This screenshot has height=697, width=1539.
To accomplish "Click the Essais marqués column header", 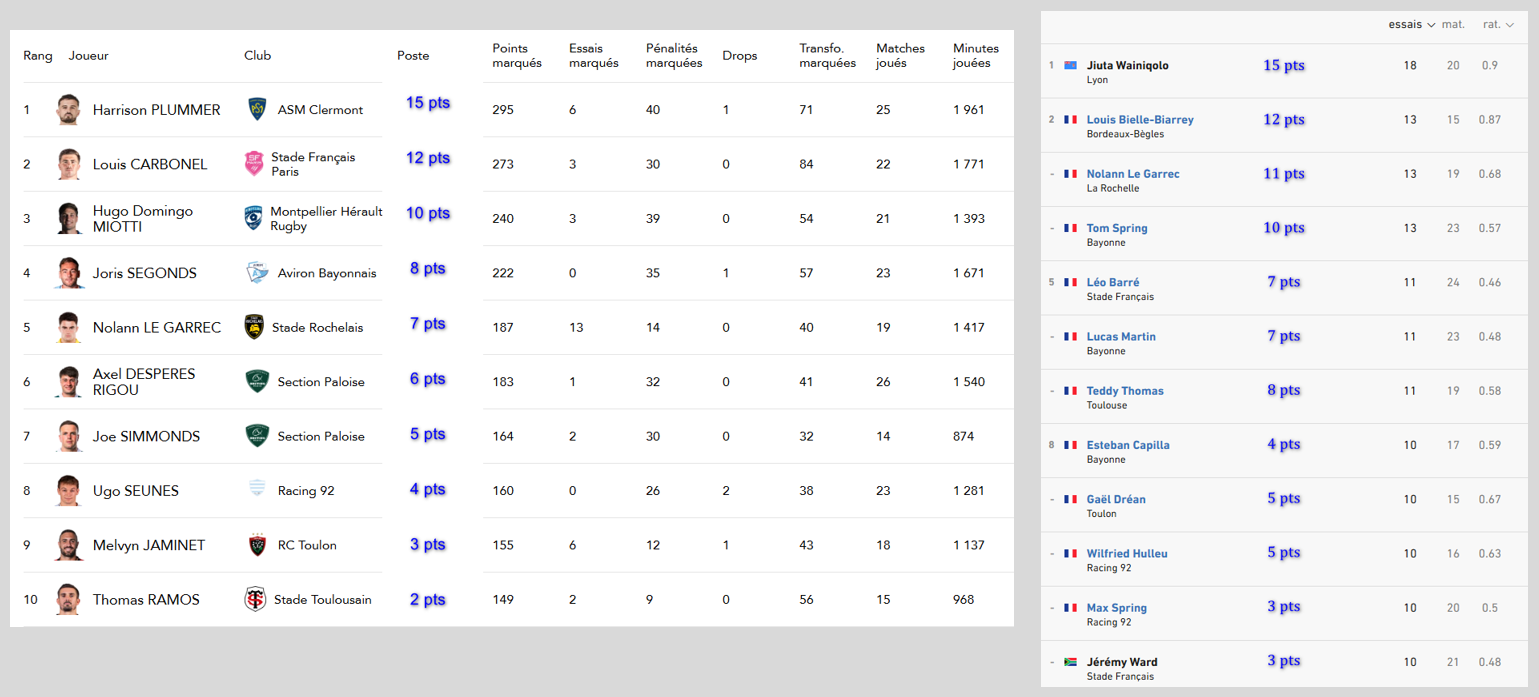I will (x=593, y=55).
